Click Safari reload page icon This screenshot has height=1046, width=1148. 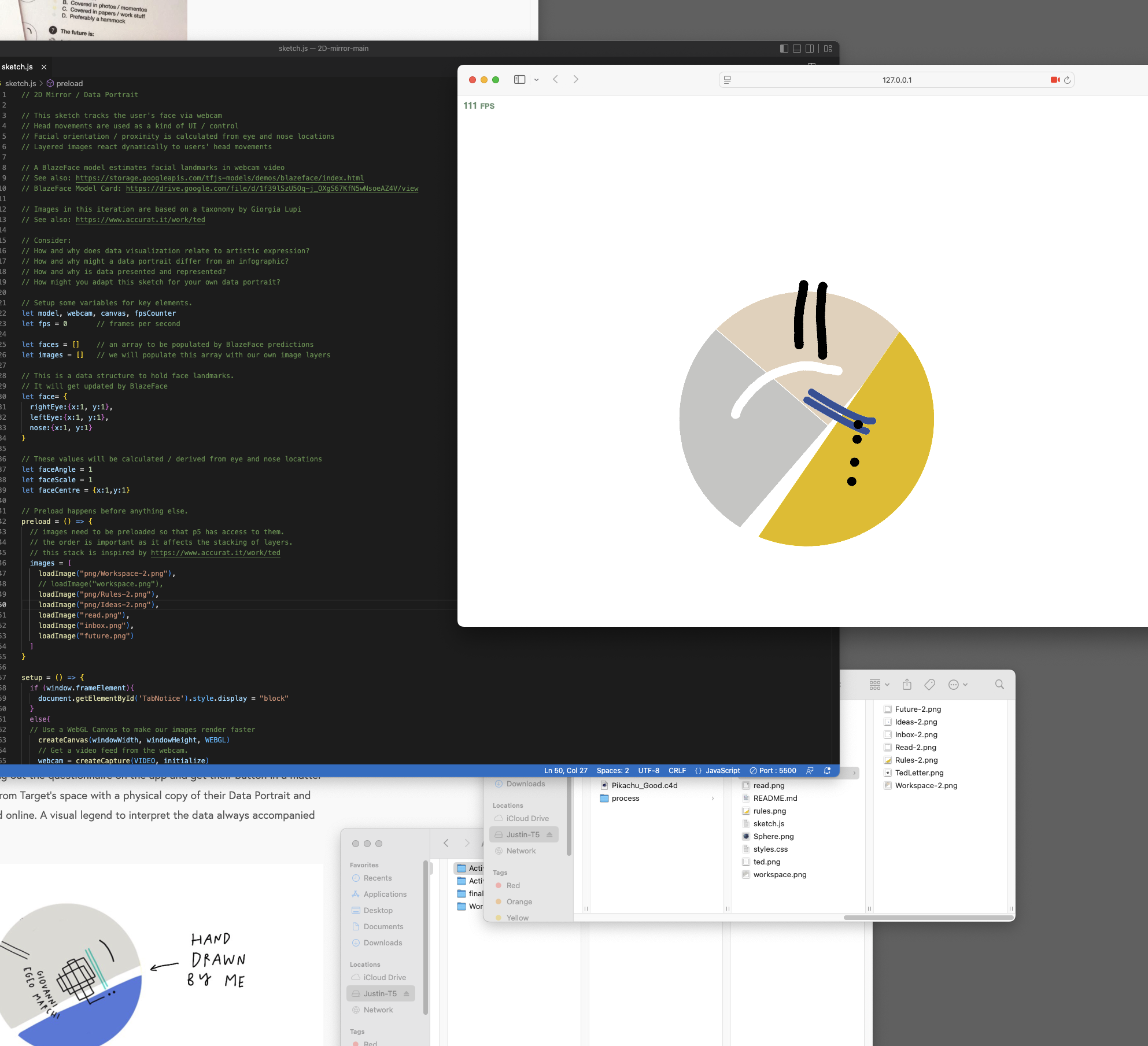point(1067,80)
